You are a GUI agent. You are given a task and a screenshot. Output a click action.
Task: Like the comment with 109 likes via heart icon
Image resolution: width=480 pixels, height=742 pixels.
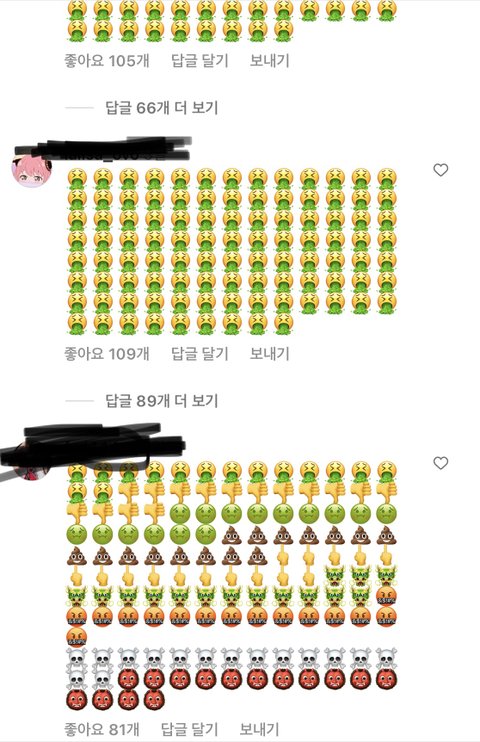click(x=441, y=170)
